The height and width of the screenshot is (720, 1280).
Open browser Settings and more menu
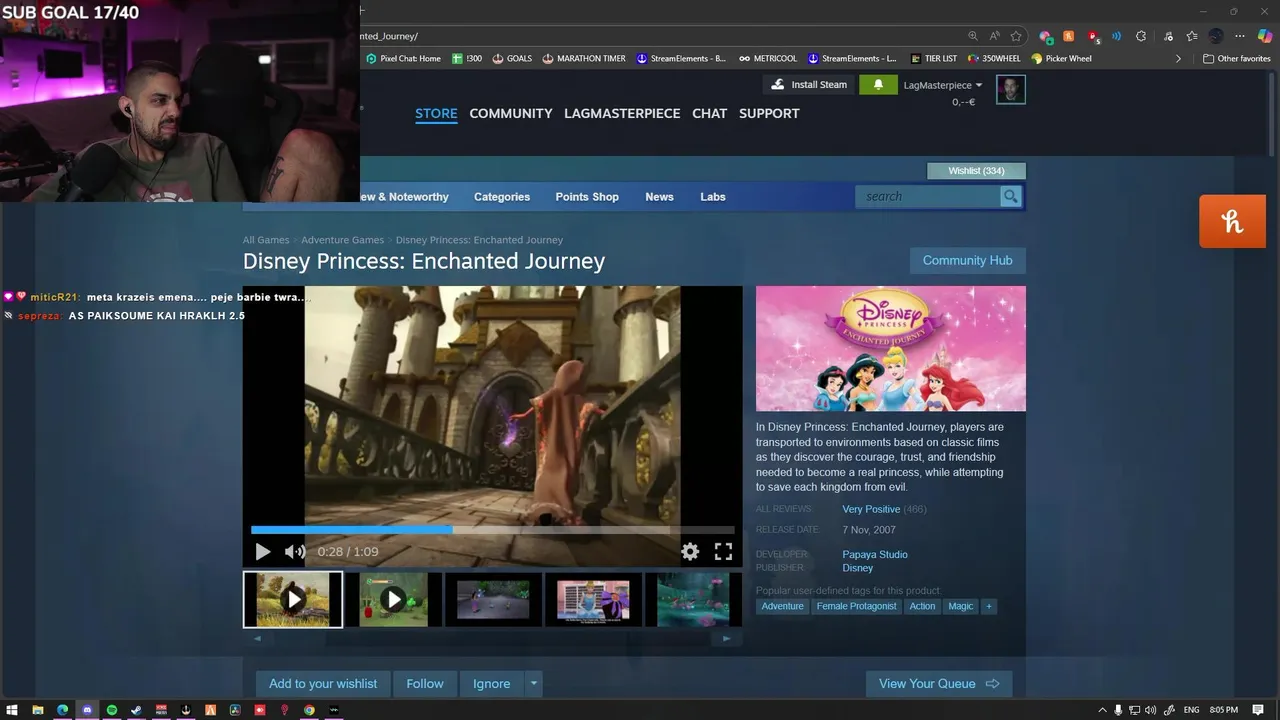[x=1240, y=36]
